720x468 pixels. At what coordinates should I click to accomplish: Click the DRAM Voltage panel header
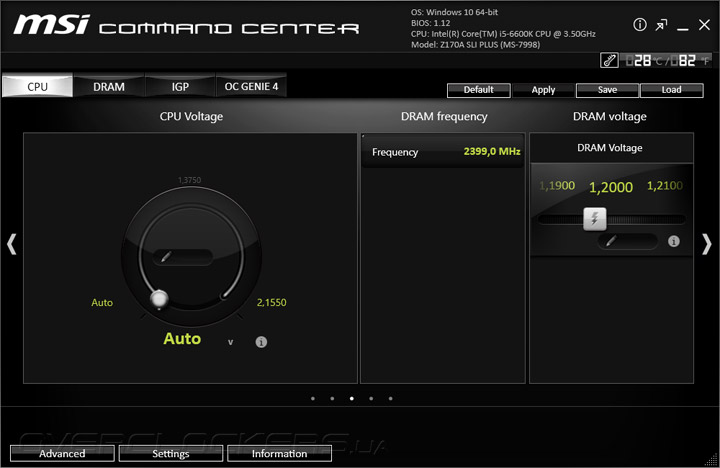pyautogui.click(x=609, y=148)
